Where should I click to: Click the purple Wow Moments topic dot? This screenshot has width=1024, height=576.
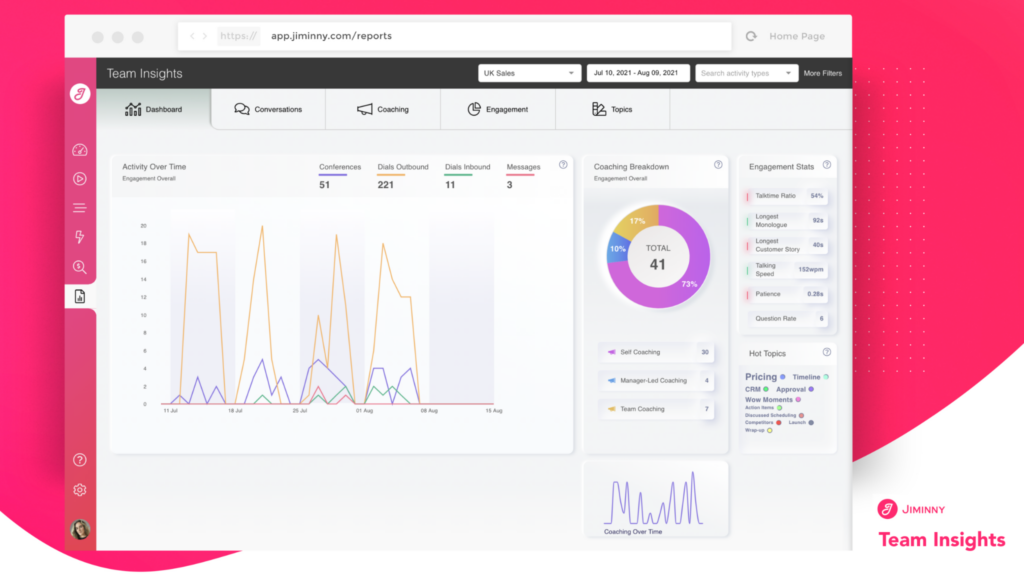(798, 399)
